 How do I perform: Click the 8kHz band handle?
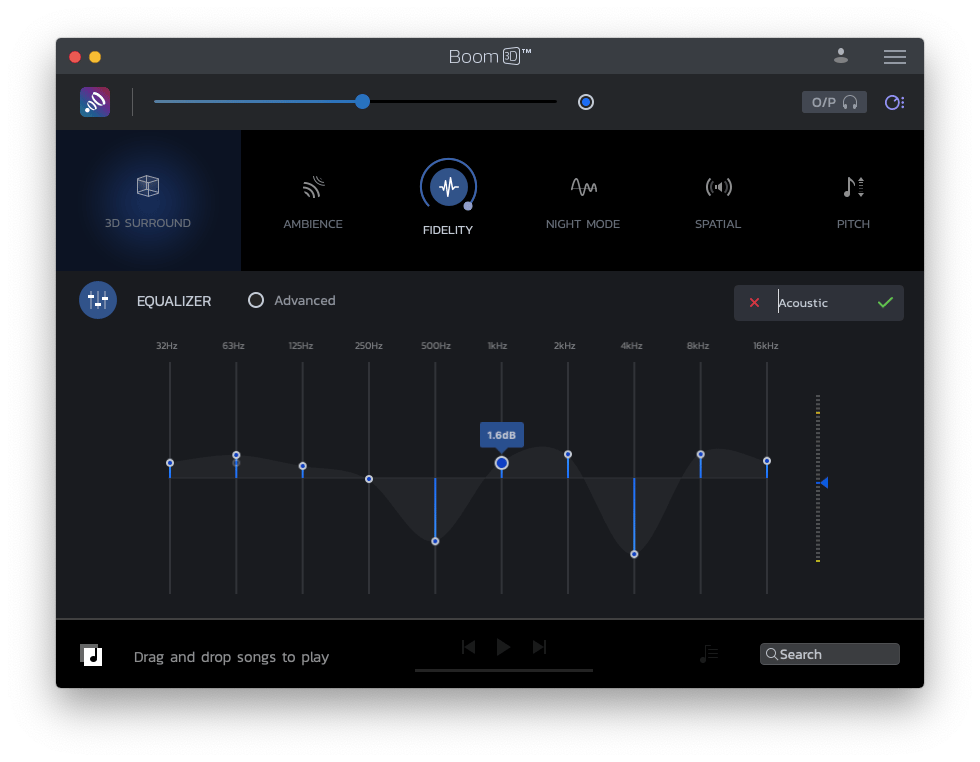point(701,454)
